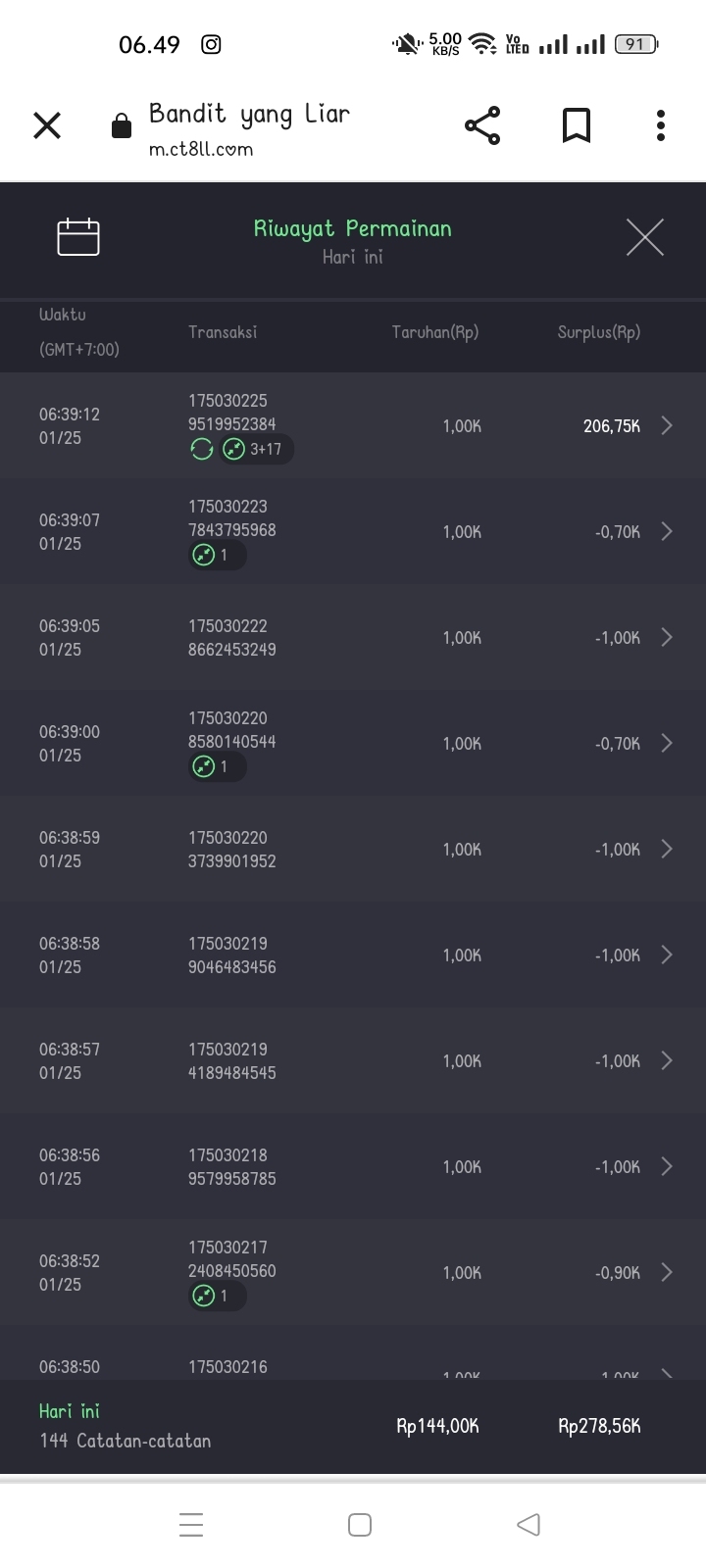Image resolution: width=706 pixels, height=1568 pixels.
Task: Tap the bookmark icon in browser bar
Action: pyautogui.click(x=576, y=125)
